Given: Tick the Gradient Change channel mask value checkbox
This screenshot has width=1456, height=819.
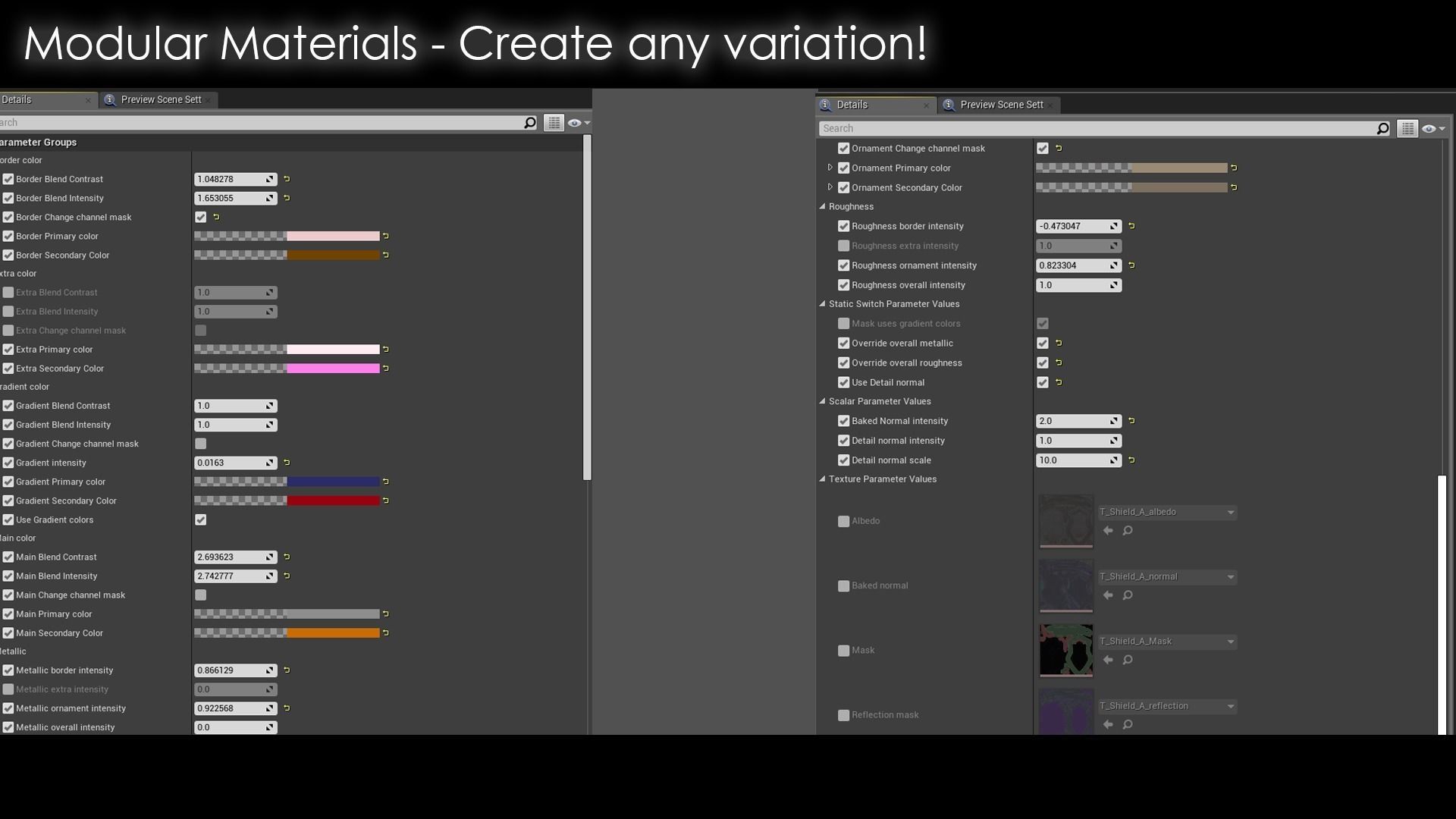Looking at the screenshot, I should click(200, 444).
